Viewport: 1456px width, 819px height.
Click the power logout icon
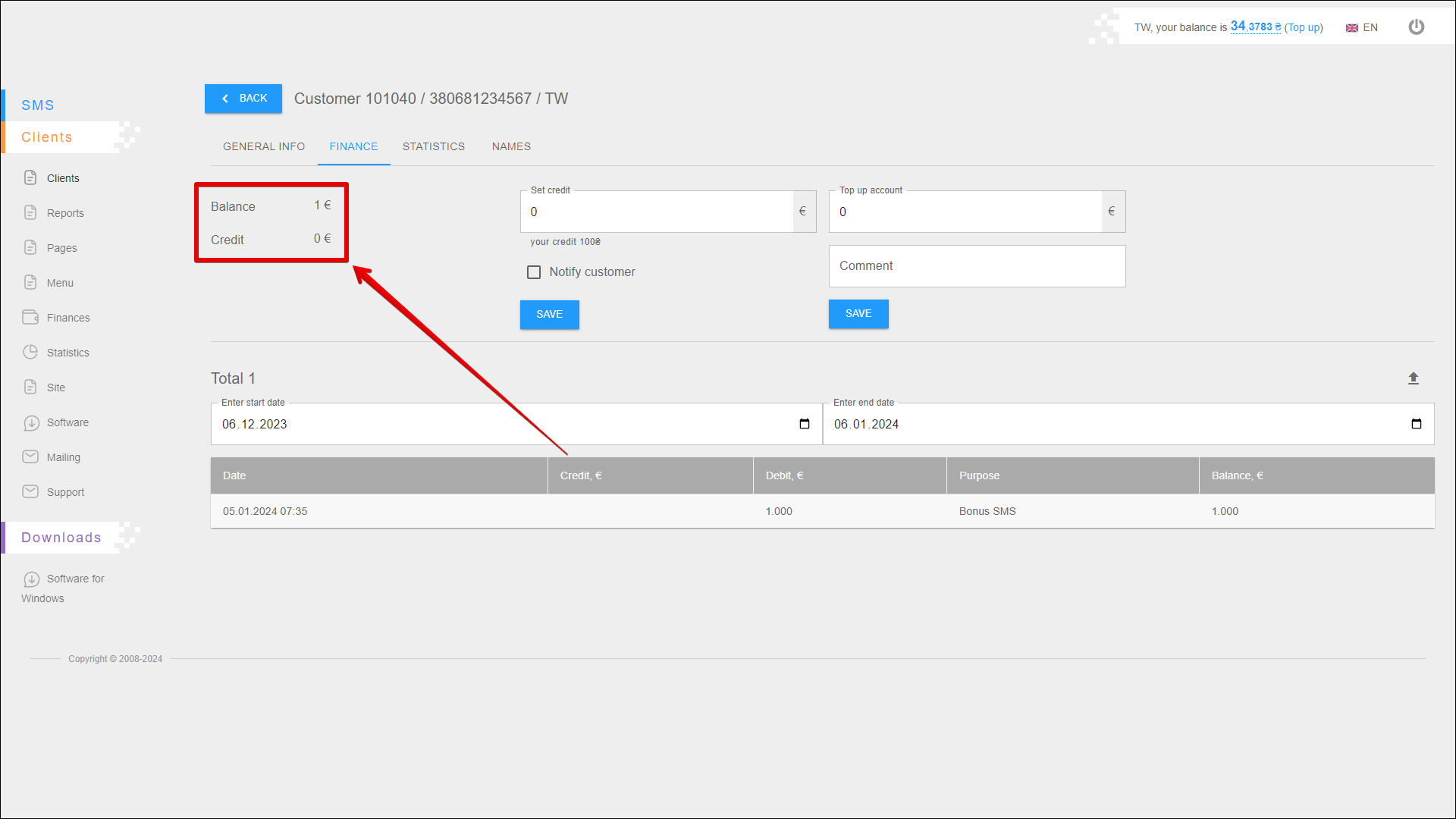1416,27
